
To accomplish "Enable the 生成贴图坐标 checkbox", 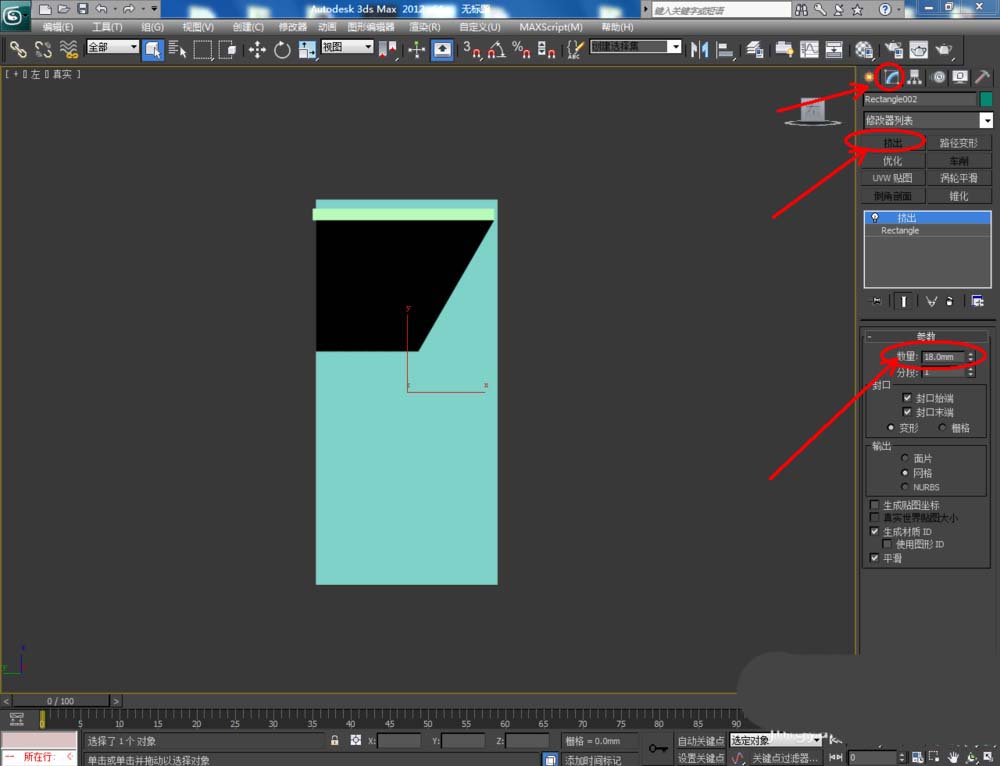I will (x=875, y=505).
